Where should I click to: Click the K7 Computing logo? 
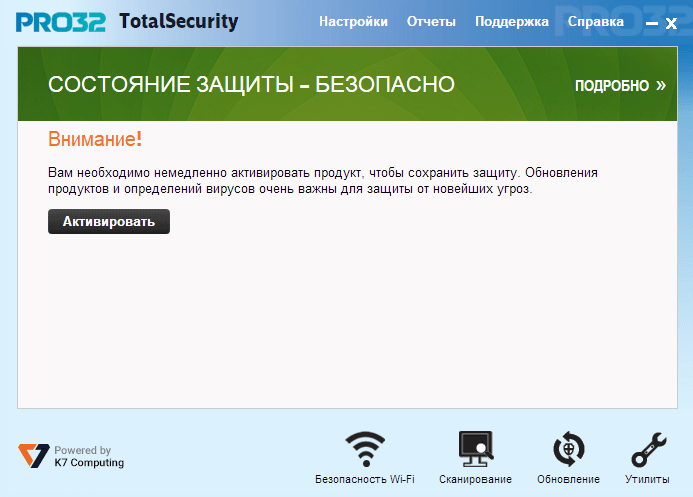(71, 456)
